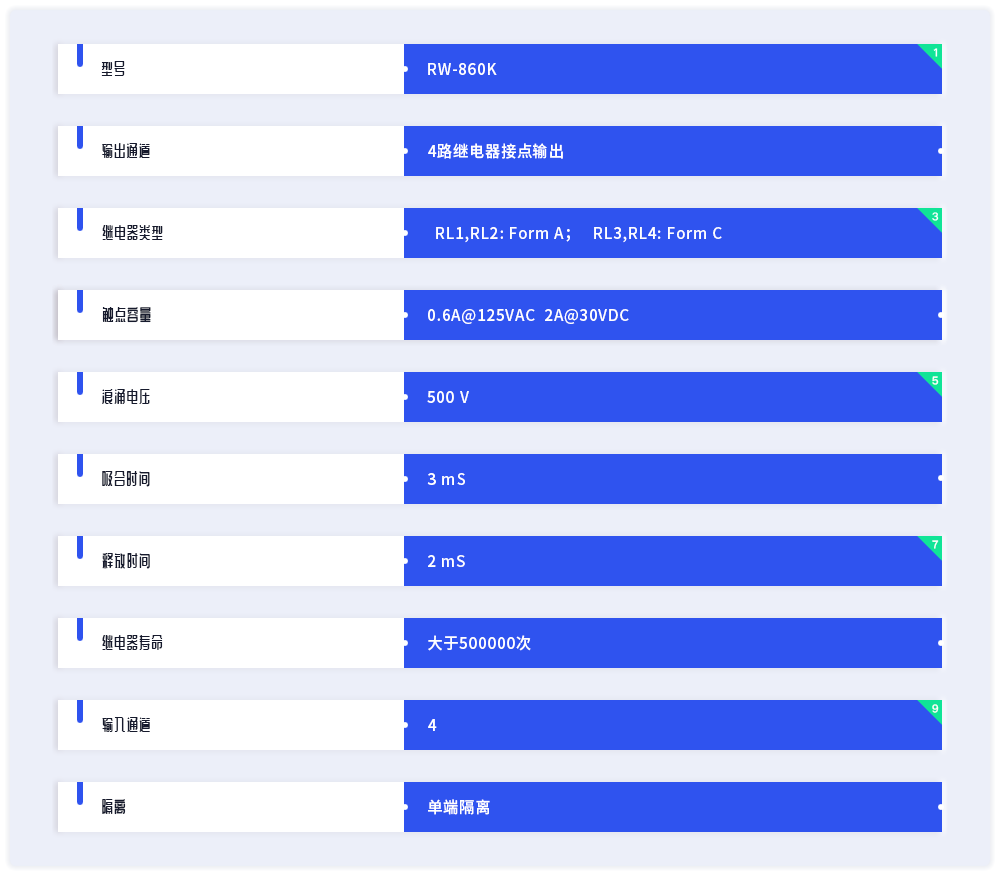Screen dimensions: 1000x876
Task: Click the 2 mS release time value
Action: click(446, 561)
